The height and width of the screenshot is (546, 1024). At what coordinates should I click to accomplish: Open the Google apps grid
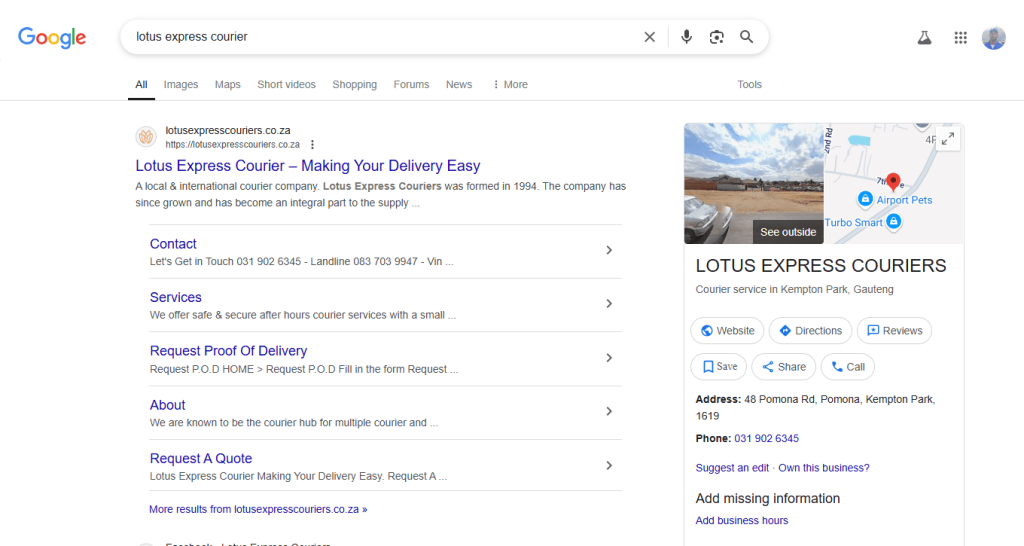point(960,38)
